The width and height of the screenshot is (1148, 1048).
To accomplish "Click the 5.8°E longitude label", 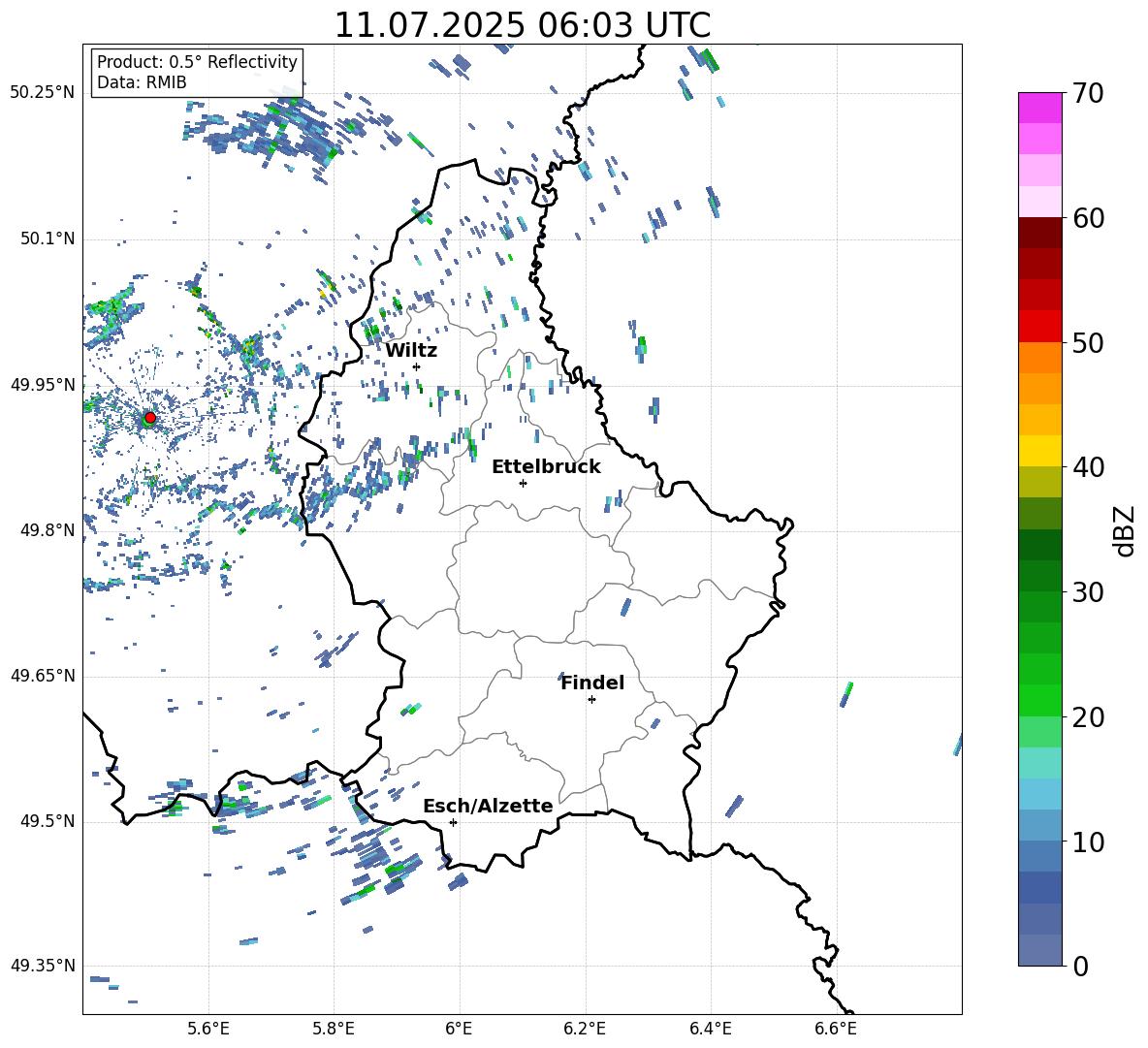I will [334, 1029].
